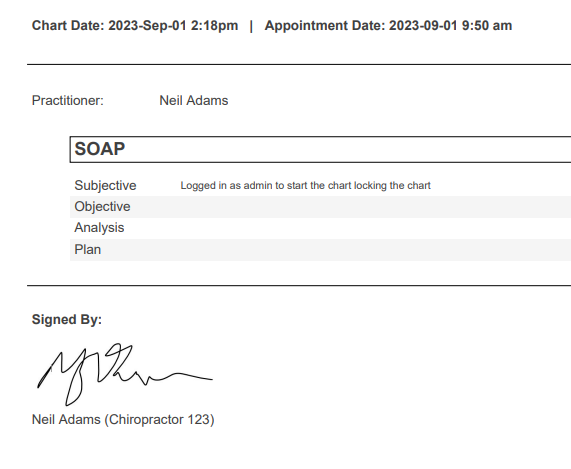Click the Subjective note text about admin
The height and width of the screenshot is (469, 571).
click(306, 186)
